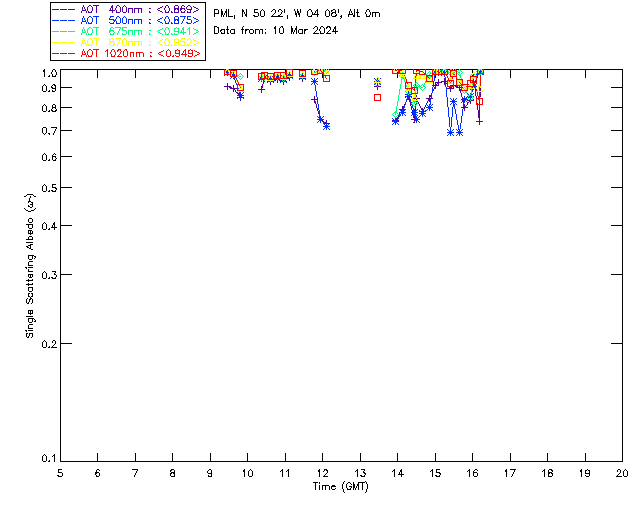Click the 0.7 y-axis tick label
Viewport: 640px width, 512px height.
pos(49,131)
